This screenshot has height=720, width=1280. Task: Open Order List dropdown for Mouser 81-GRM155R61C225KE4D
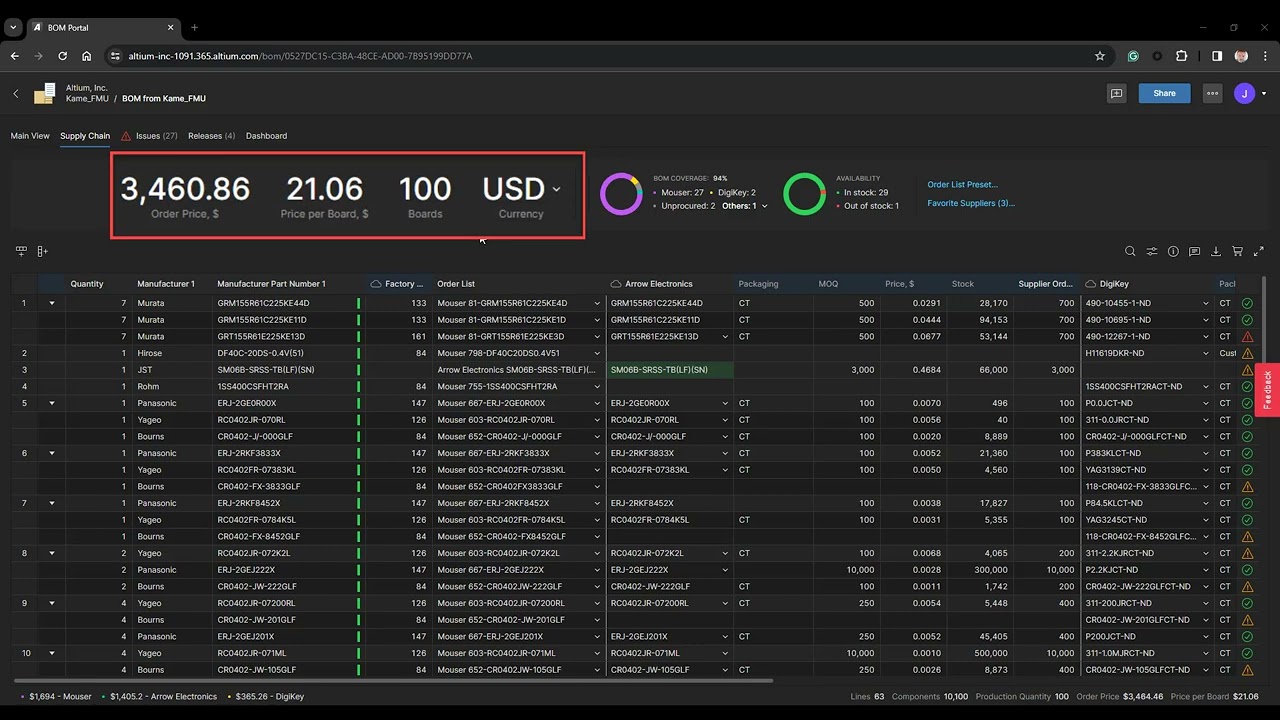click(x=597, y=303)
